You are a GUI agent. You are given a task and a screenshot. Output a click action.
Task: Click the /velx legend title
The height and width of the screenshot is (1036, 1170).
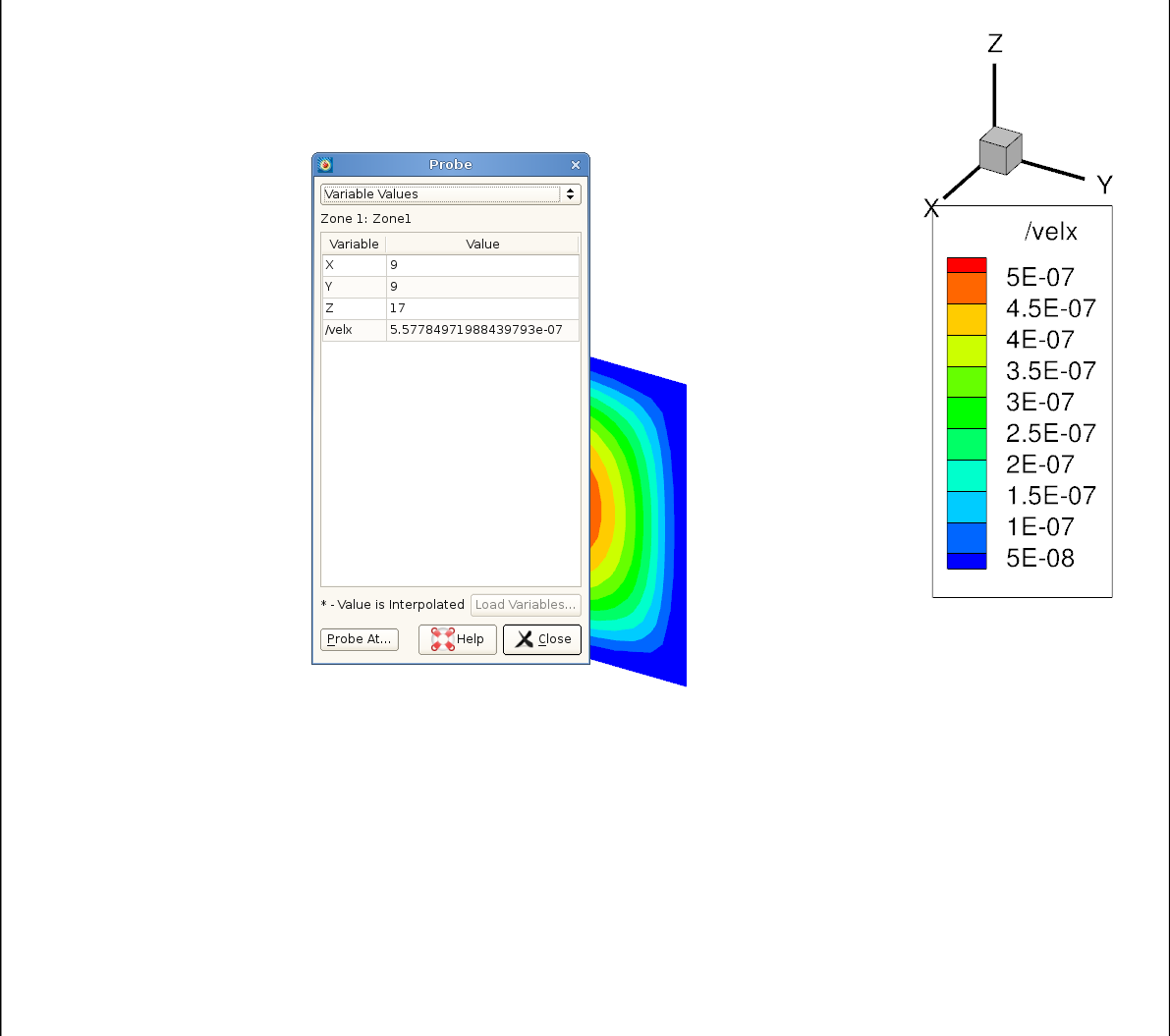(x=1050, y=232)
